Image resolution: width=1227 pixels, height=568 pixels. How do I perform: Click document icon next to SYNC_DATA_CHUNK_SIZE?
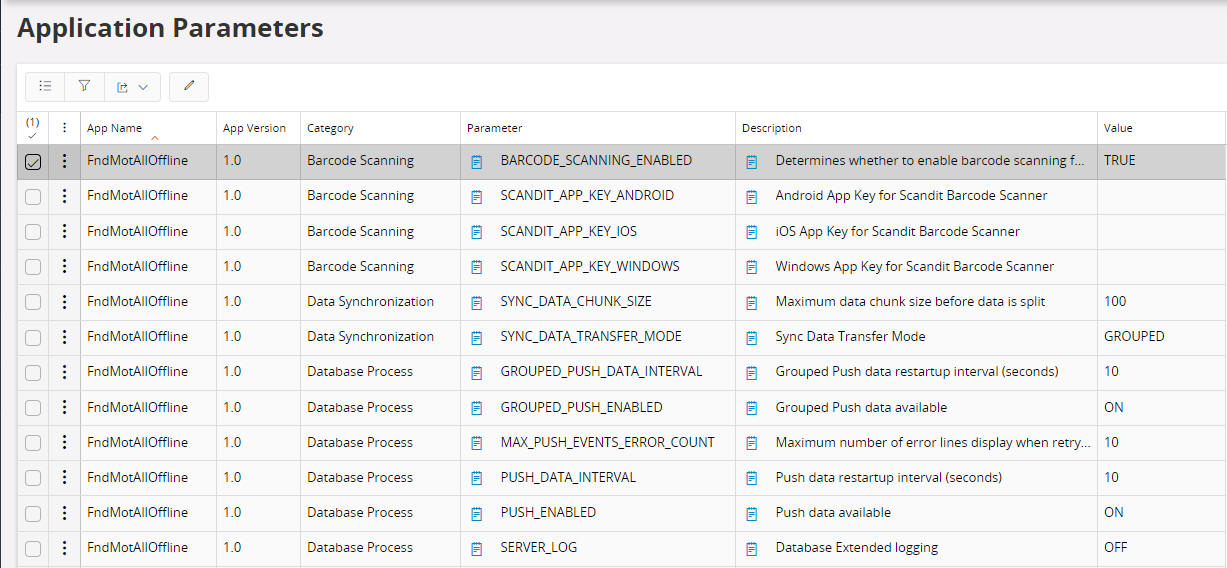click(x=477, y=302)
